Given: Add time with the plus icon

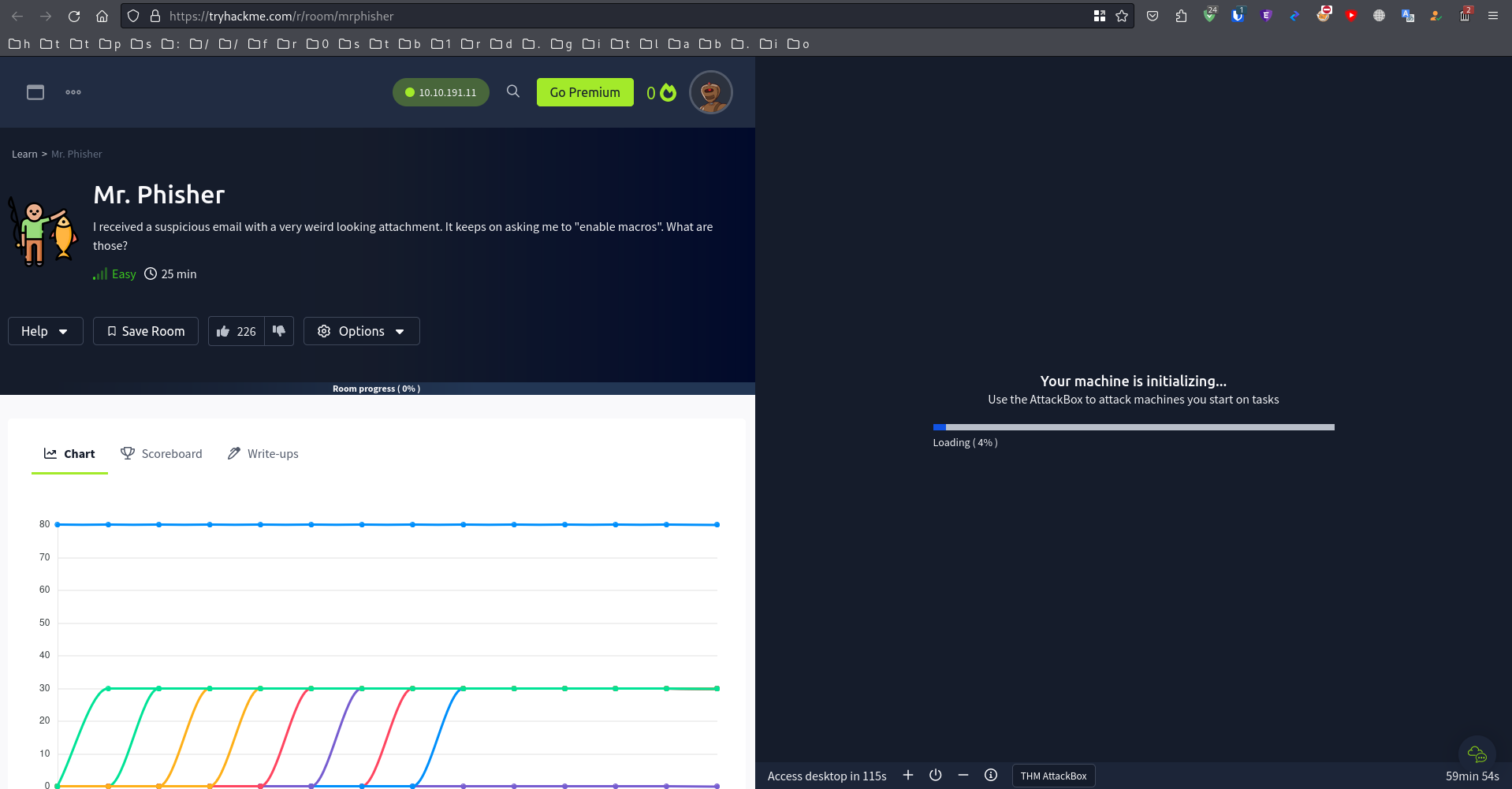Looking at the screenshot, I should (908, 776).
